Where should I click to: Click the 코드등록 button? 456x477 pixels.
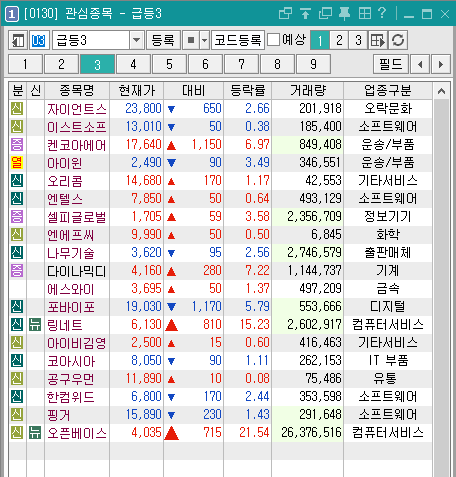pos(238,40)
